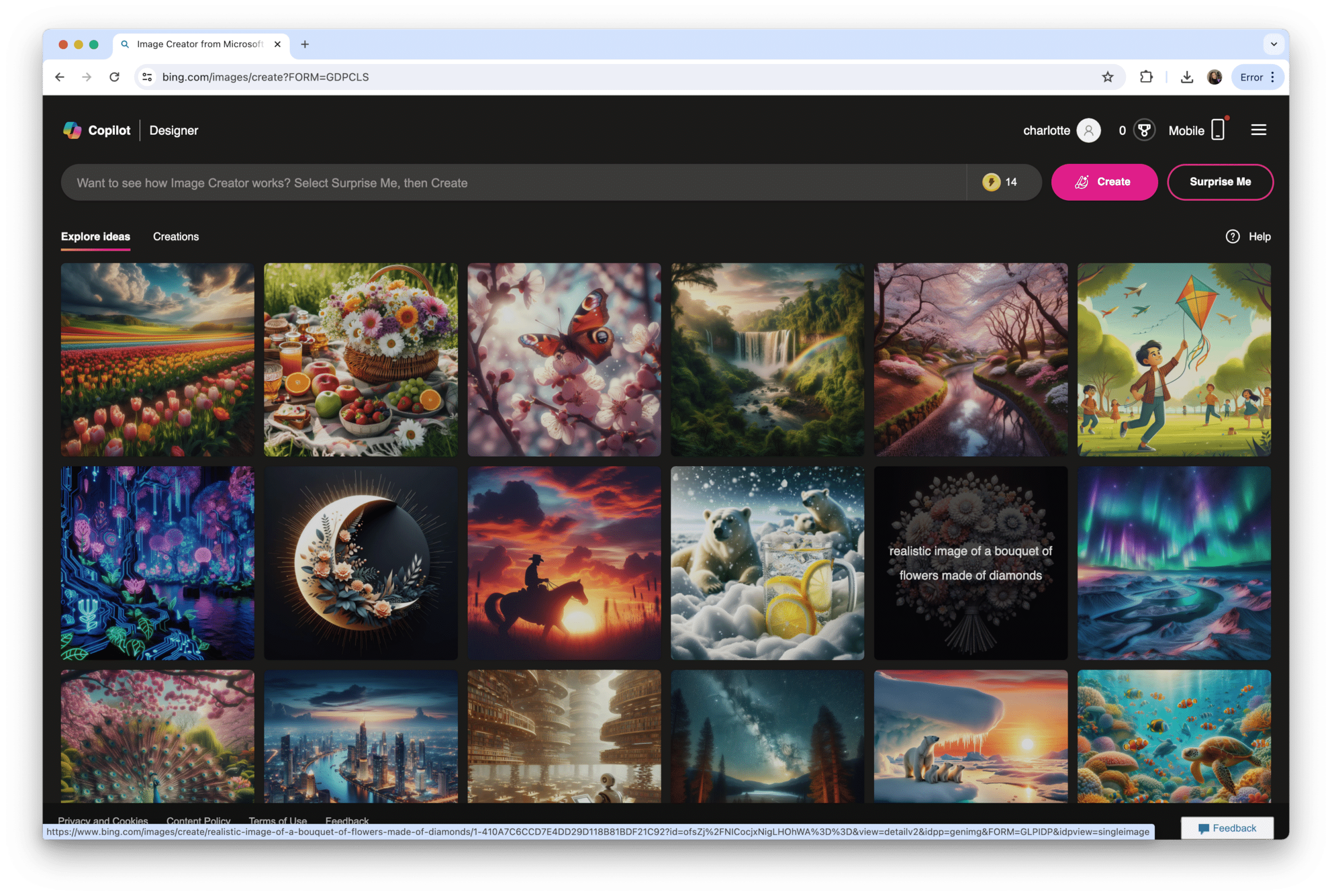Open the picnic flower basket thumbnail
Viewport: 1332px width, 896px height.
(x=361, y=360)
